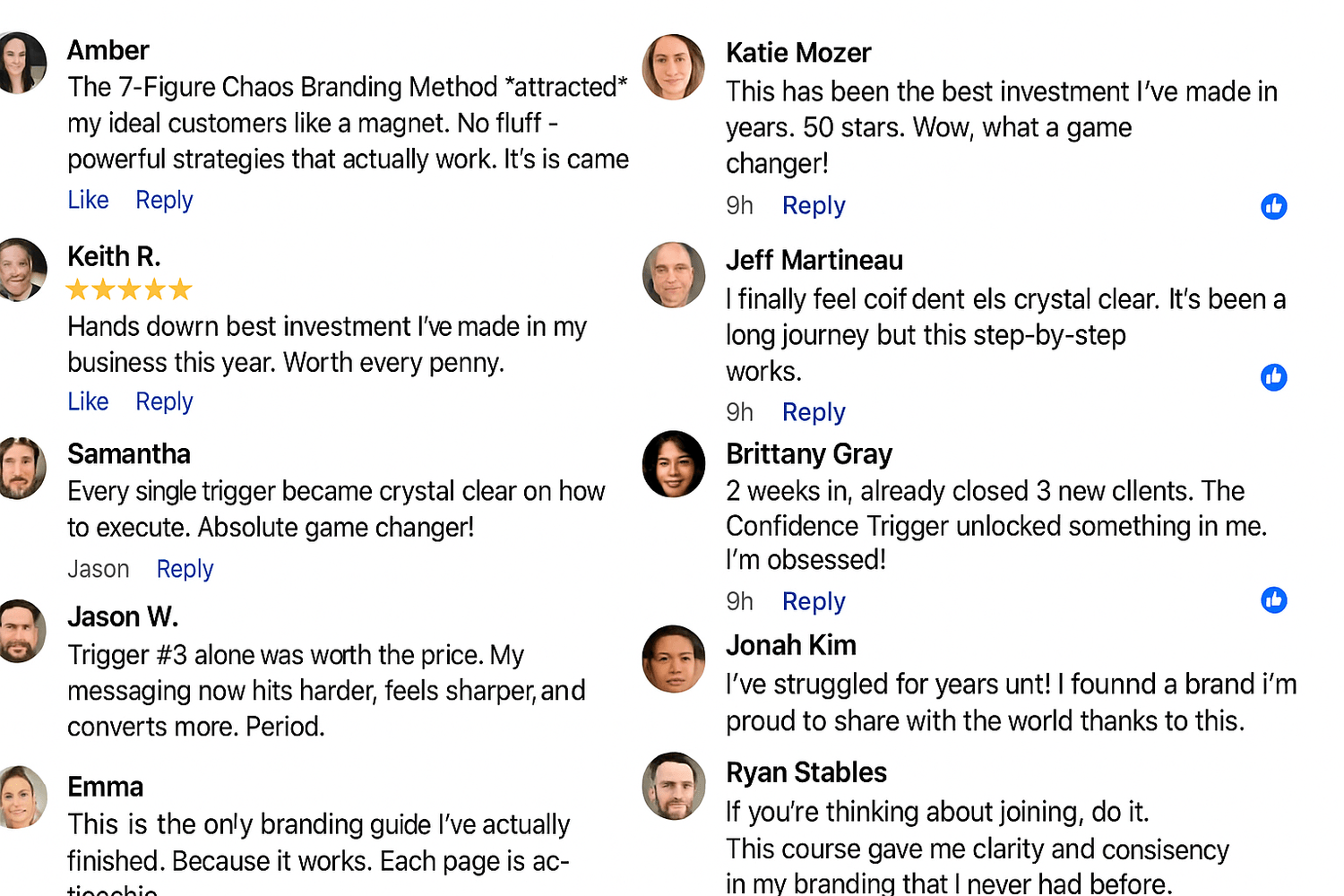Screen dimensions: 1344x896
Task: Click the thumbs-up icon on Brittany Gray's comment
Action: click(x=1273, y=599)
